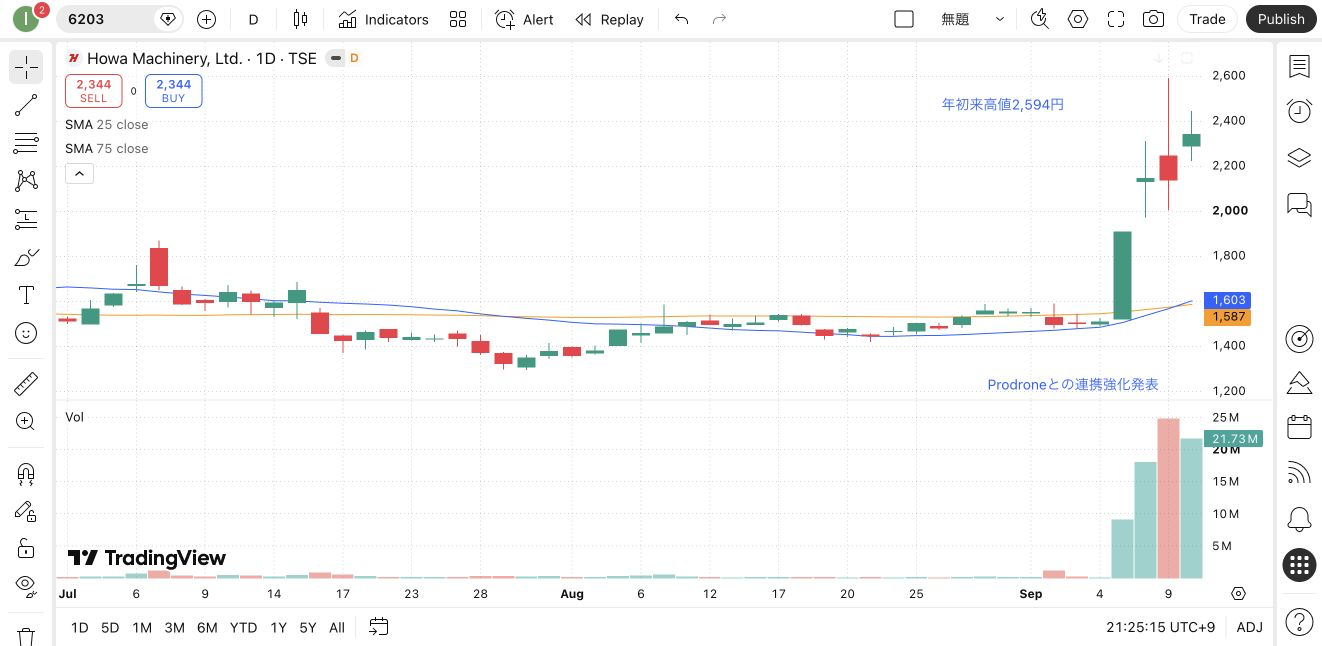Select the ruler measure tool
This screenshot has height=646, width=1322.
click(x=26, y=383)
